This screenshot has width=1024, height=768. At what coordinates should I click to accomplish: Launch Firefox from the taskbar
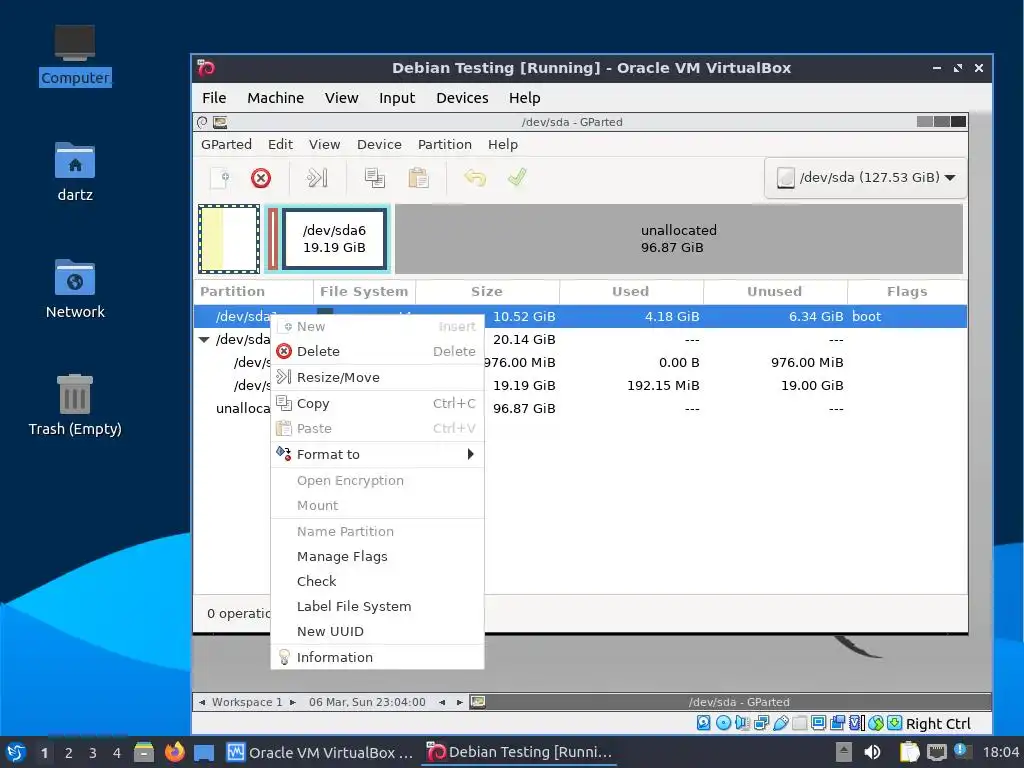point(174,752)
